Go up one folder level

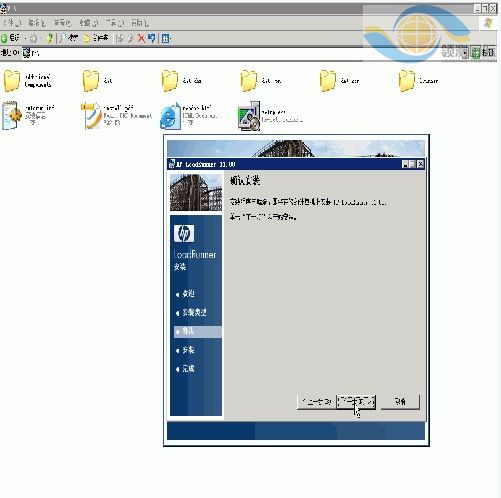coord(50,38)
